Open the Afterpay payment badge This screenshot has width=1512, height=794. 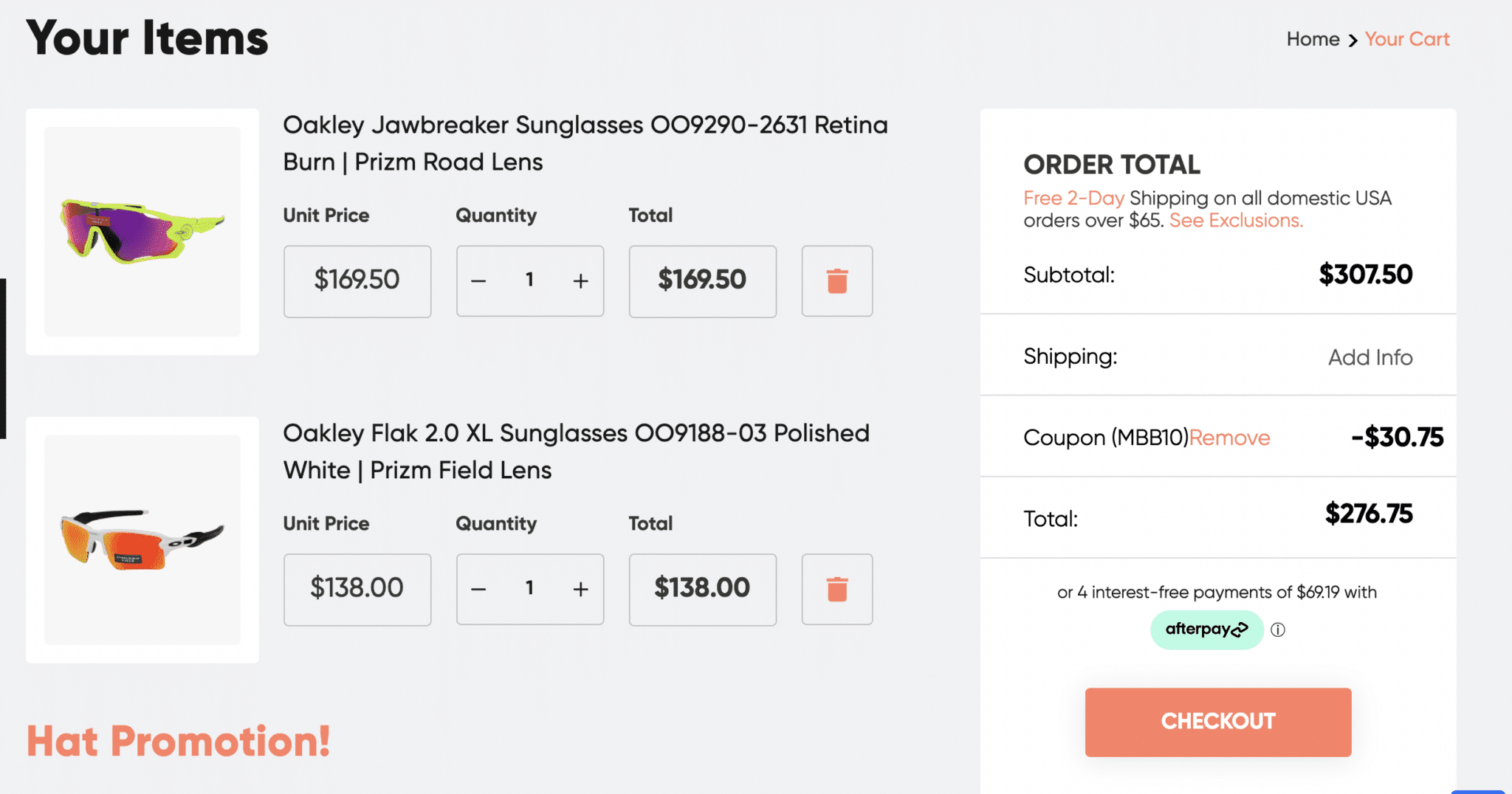pyautogui.click(x=1206, y=629)
